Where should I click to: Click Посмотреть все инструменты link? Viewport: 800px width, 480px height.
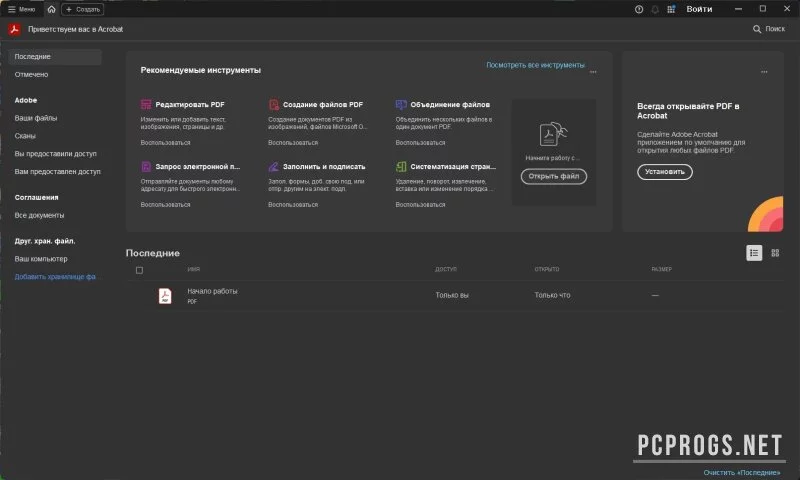point(535,65)
